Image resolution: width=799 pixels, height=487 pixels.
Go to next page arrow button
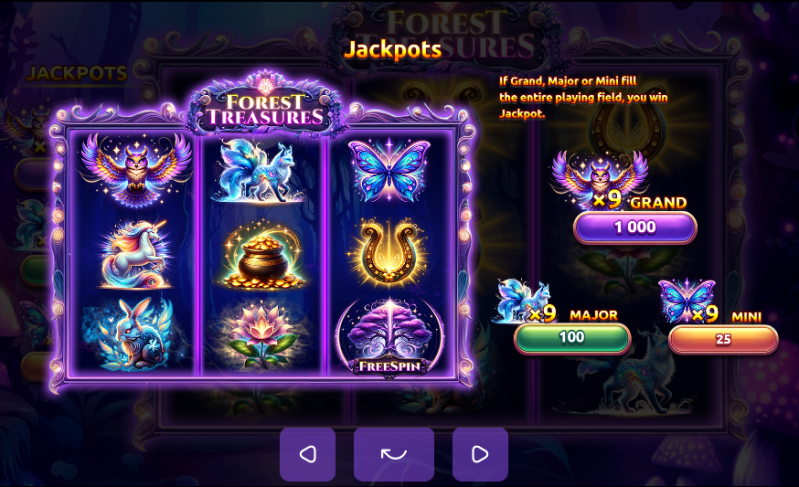(480, 454)
